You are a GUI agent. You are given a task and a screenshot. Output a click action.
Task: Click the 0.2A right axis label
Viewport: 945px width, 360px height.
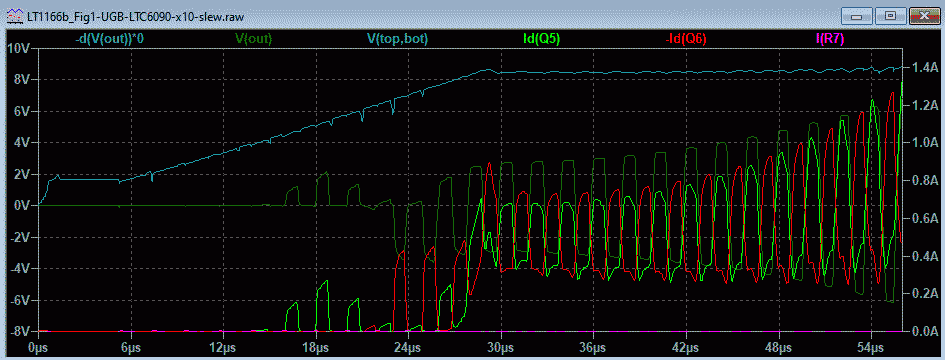pyautogui.click(x=925, y=293)
